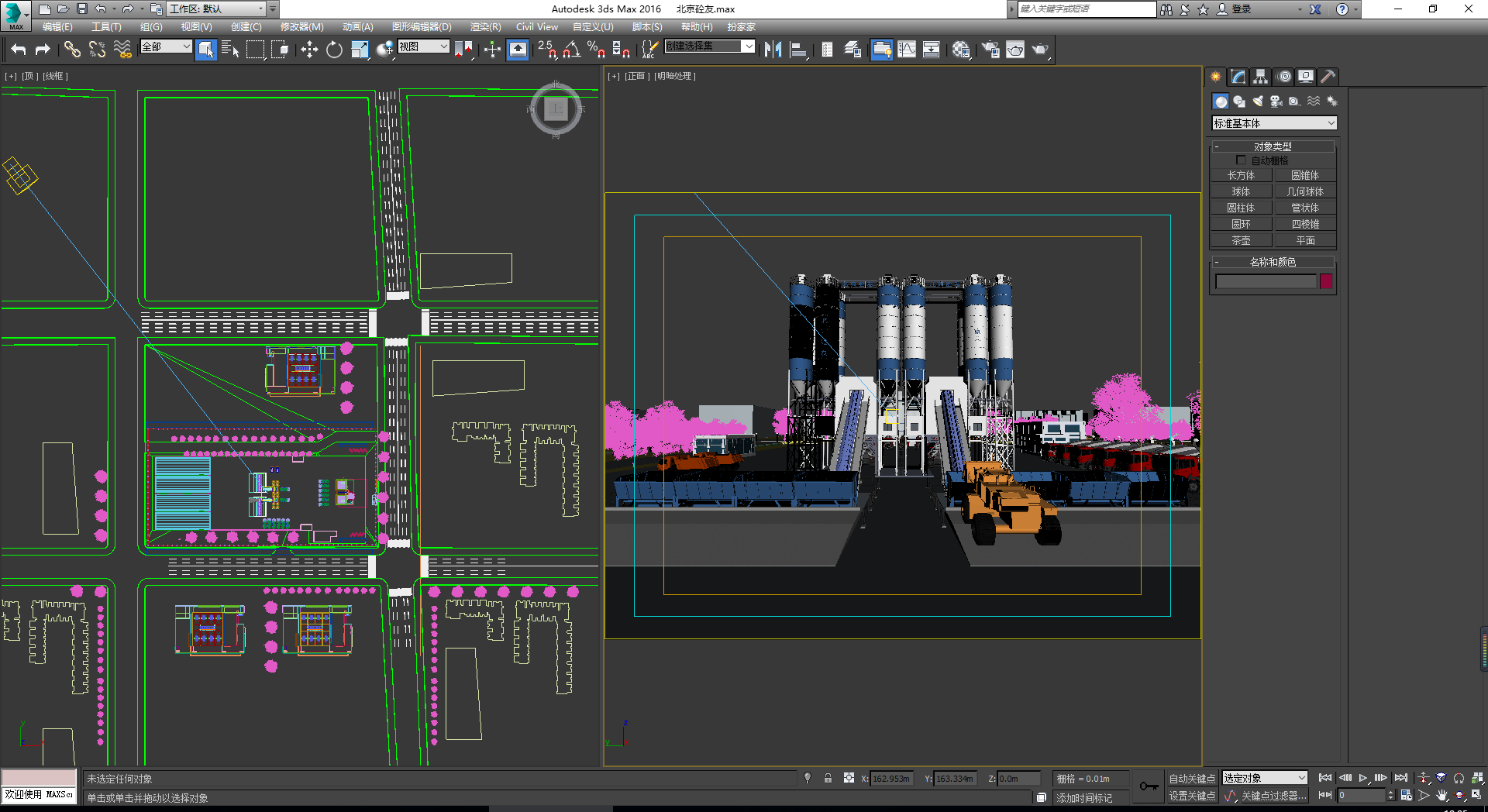Screen dimensions: 1488x812
Task: Open the 编辑(E) menu
Action: tap(57, 27)
